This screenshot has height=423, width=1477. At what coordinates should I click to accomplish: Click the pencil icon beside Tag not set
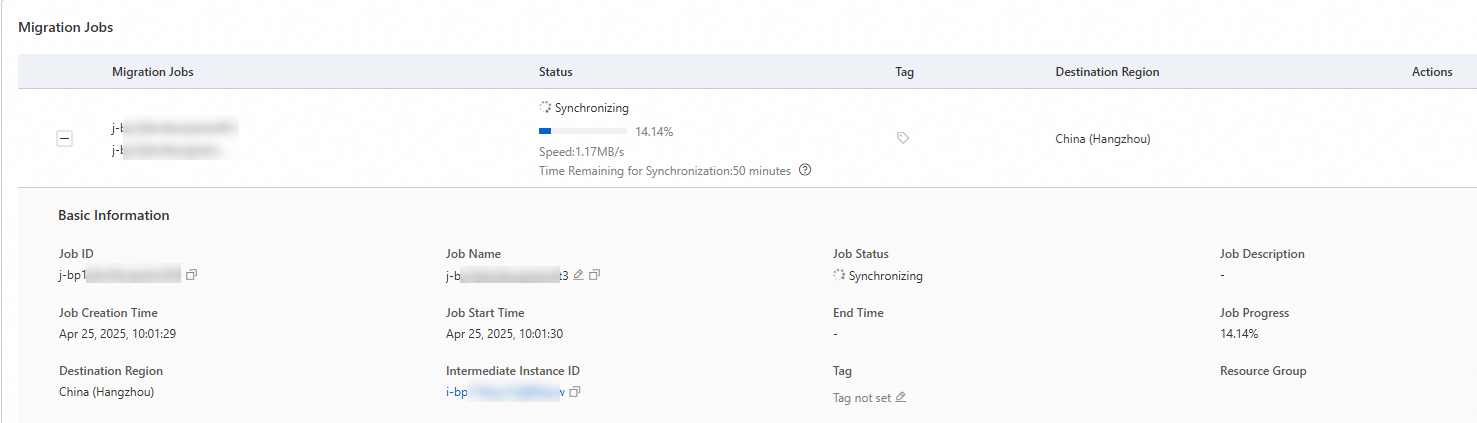point(901,397)
